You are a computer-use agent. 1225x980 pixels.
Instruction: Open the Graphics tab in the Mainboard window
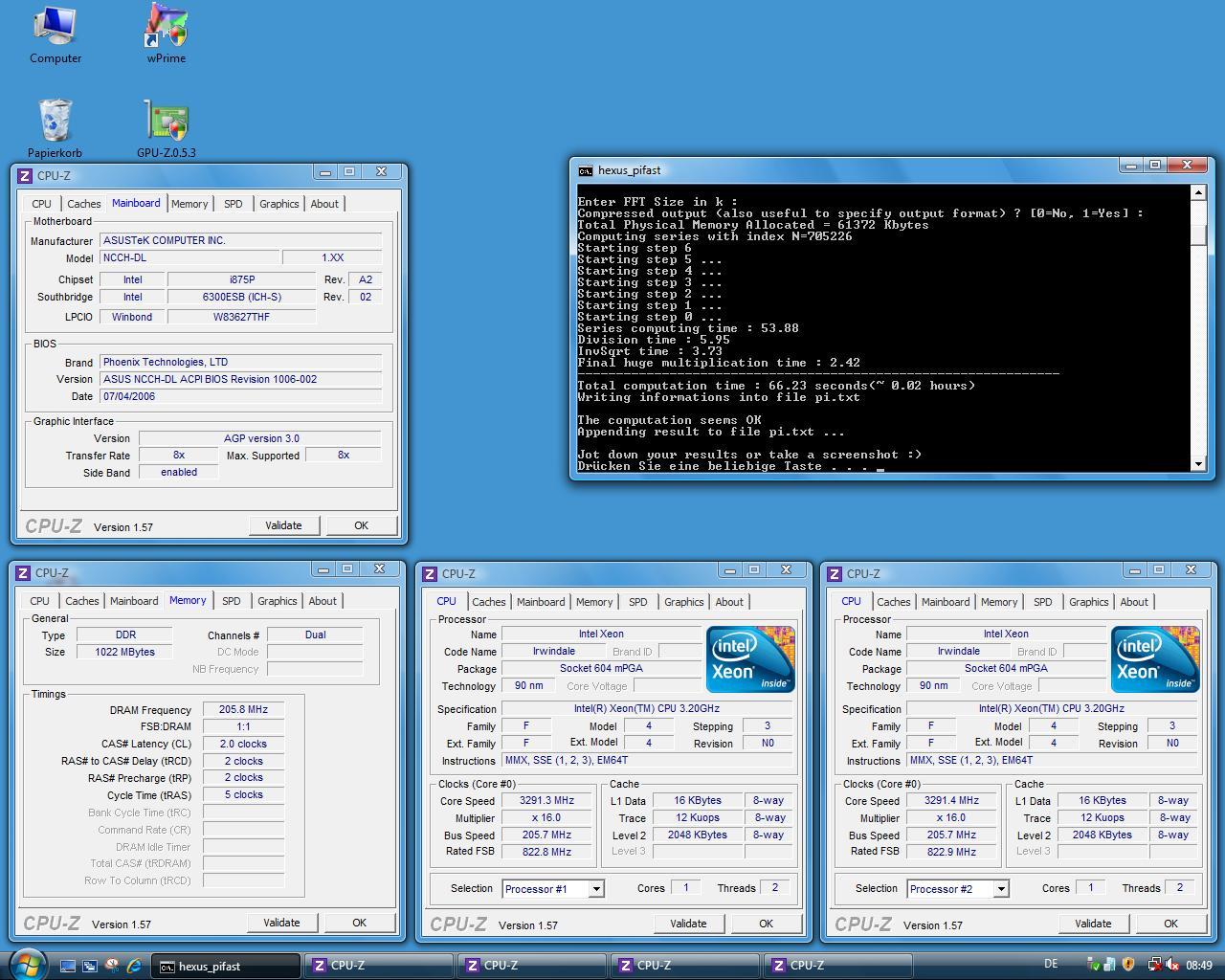pos(278,204)
